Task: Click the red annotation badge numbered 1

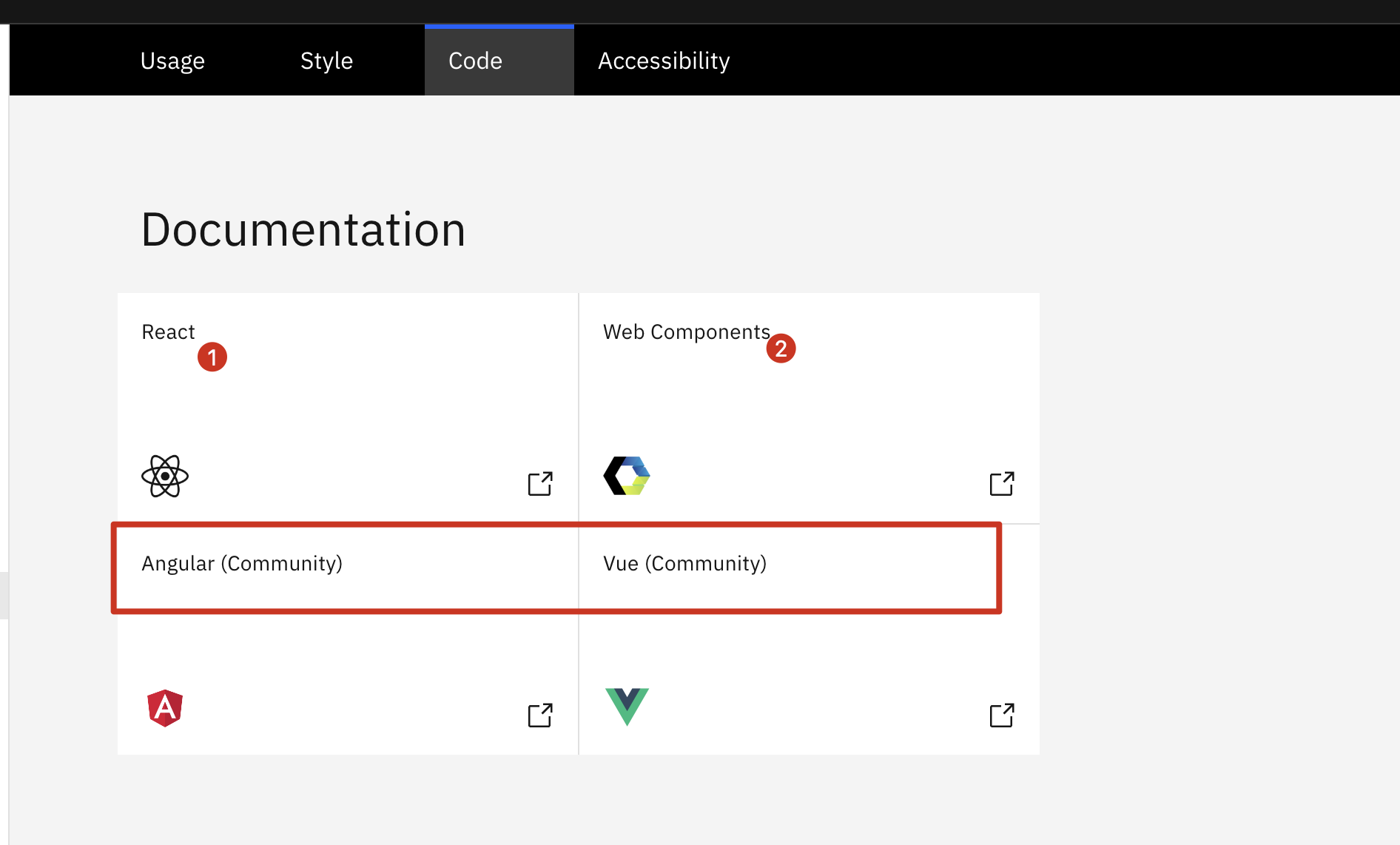Action: click(212, 357)
